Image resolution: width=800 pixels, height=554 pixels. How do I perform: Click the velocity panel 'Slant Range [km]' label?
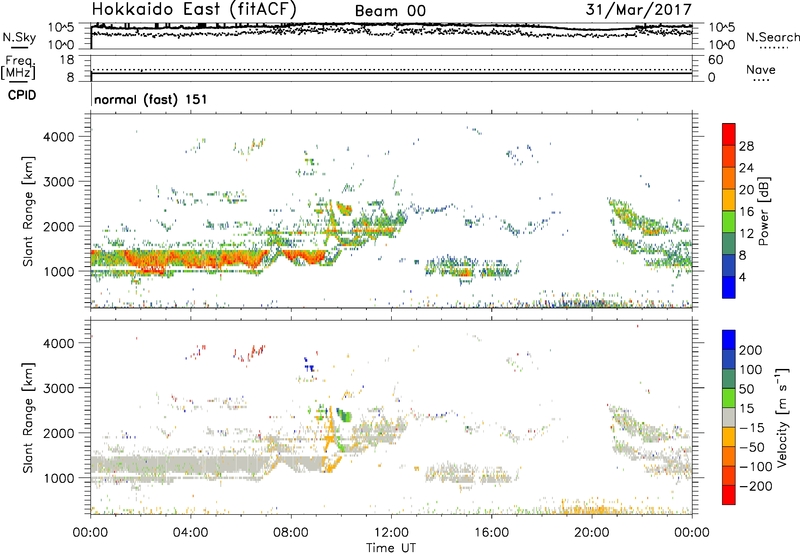click(x=28, y=418)
